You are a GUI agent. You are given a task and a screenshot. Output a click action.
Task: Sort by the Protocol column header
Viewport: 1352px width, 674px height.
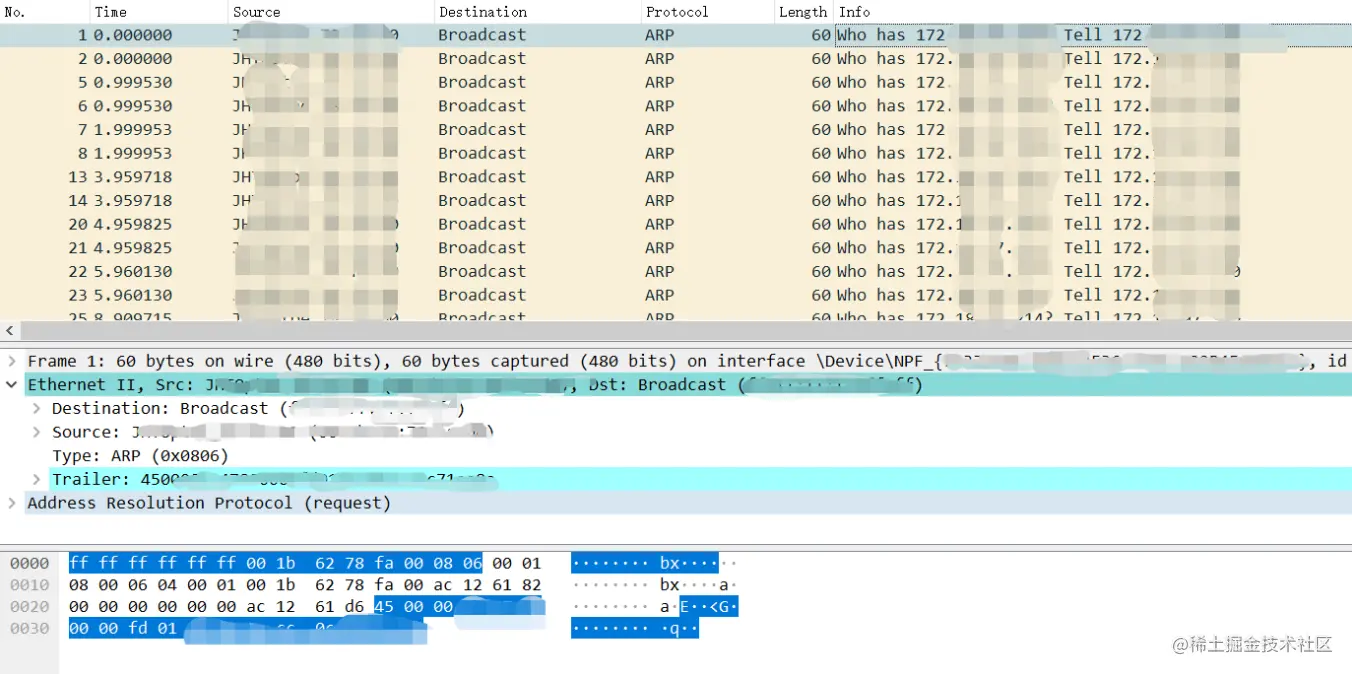point(708,12)
